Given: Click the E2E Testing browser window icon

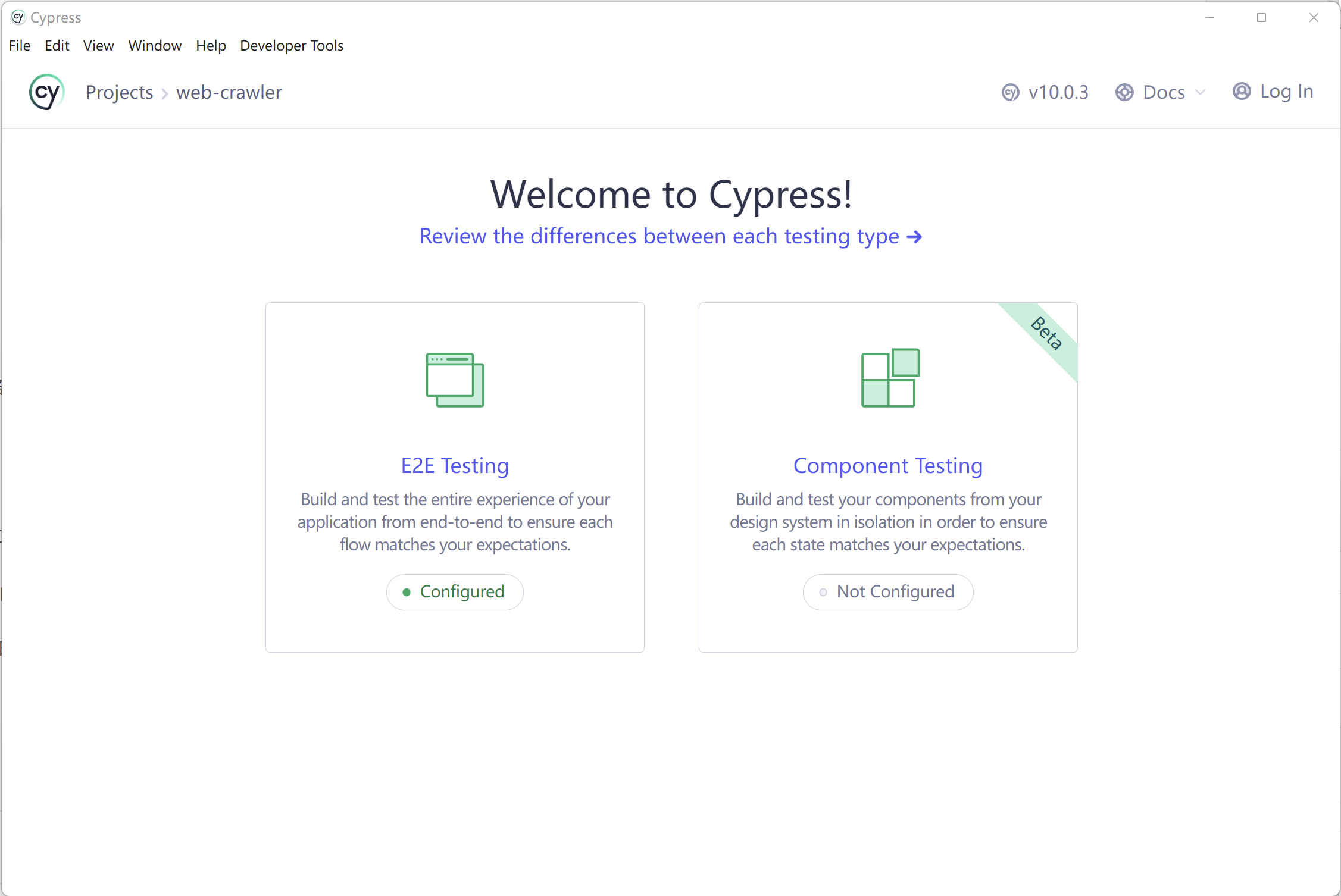Looking at the screenshot, I should 455,380.
